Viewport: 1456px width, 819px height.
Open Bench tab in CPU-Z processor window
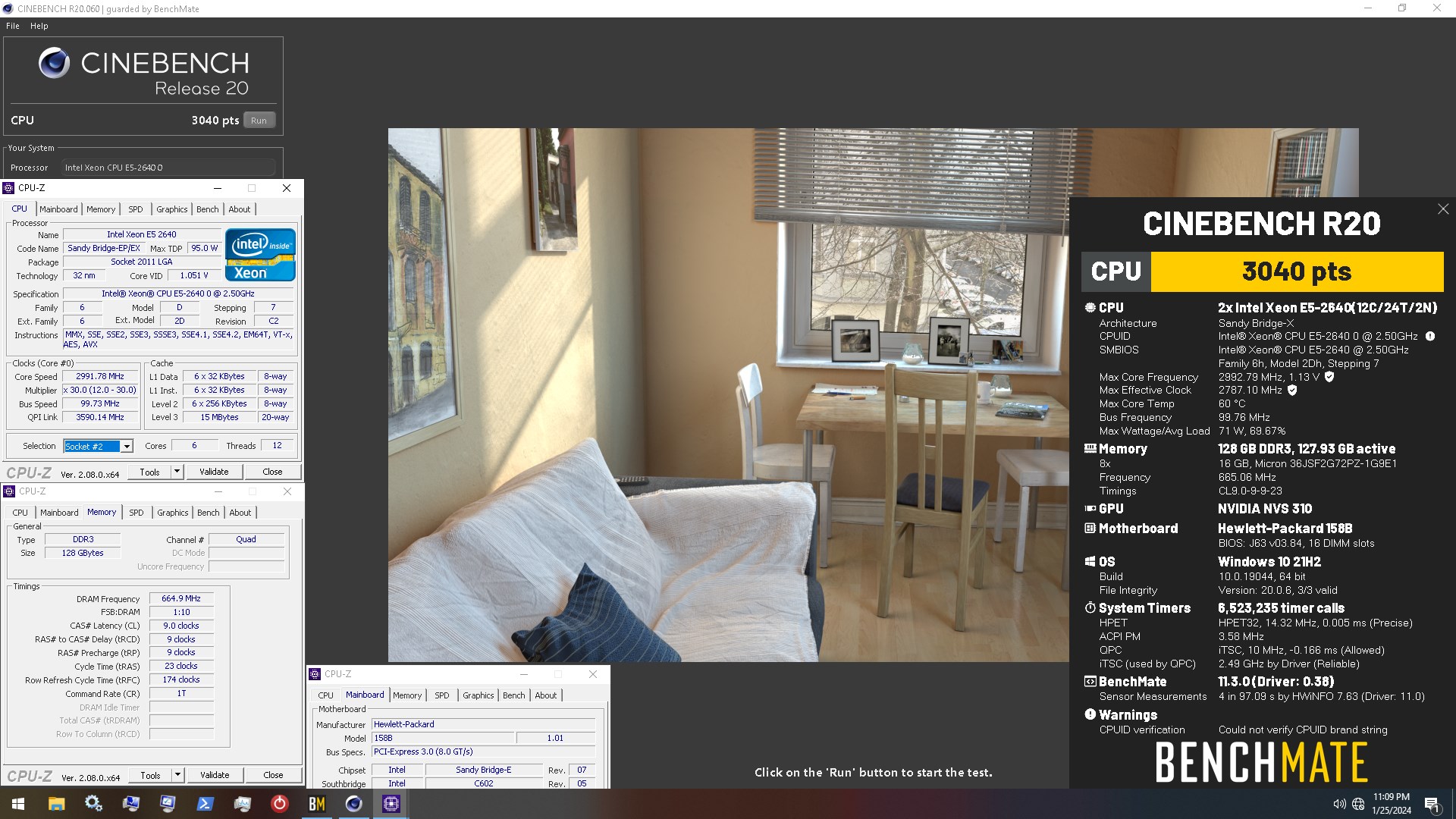208,209
